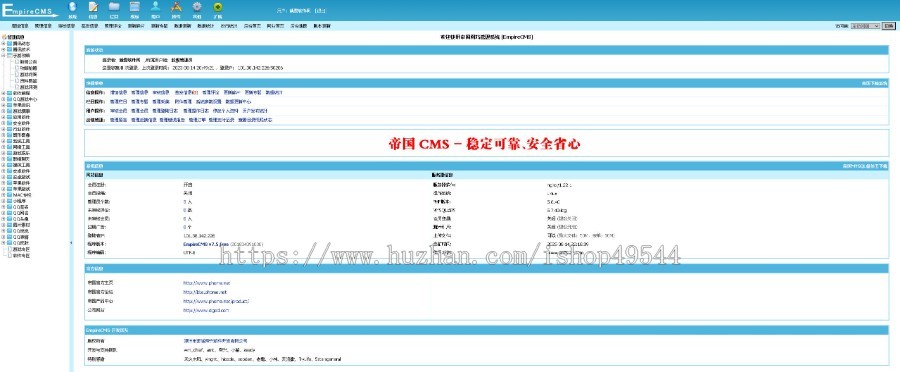Click the MAC folder icon in tree
Image resolution: width=900 pixels, height=372 pixels.
pyautogui.click(x=9, y=195)
